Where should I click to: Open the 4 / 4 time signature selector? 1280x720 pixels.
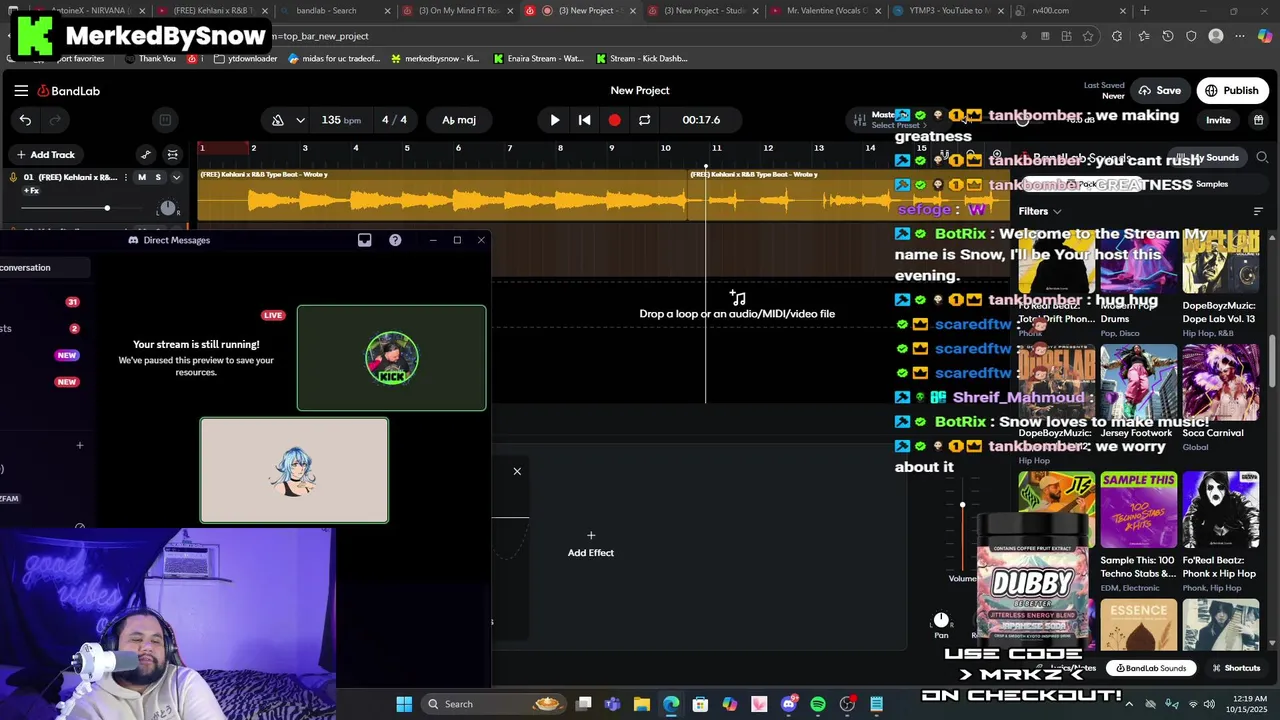click(x=394, y=120)
